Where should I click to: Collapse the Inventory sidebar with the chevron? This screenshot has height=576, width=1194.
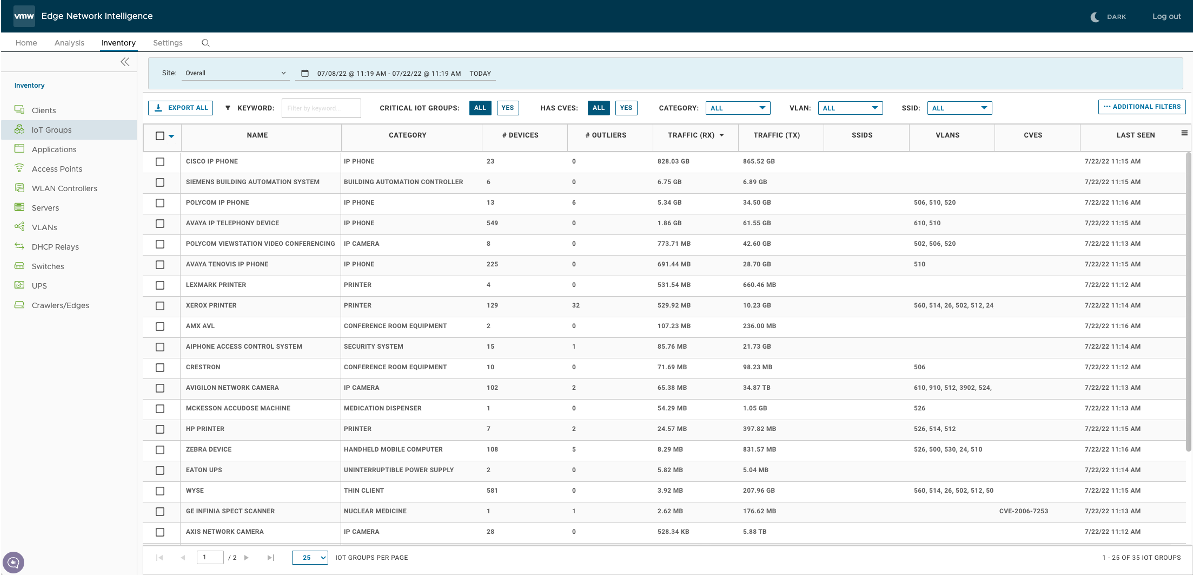pyautogui.click(x=125, y=61)
